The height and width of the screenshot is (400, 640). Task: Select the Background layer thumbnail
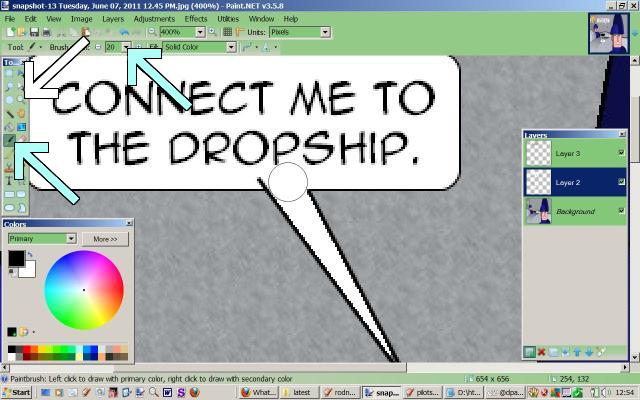coord(538,211)
